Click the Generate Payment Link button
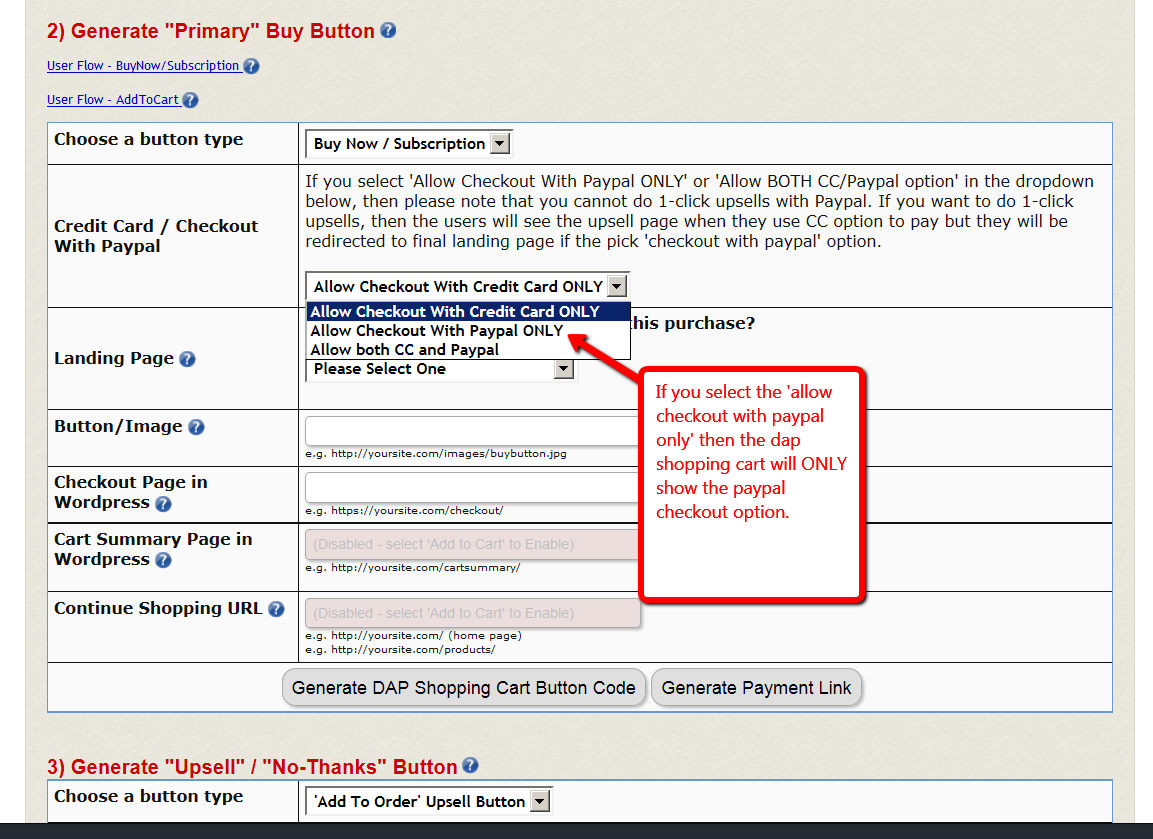This screenshot has width=1153, height=839. pos(756,688)
